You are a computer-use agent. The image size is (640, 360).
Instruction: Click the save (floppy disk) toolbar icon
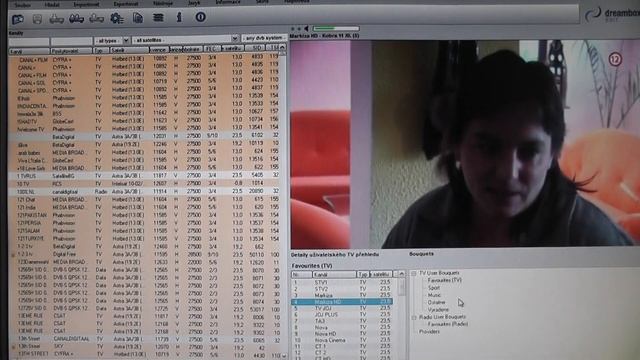[37, 19]
